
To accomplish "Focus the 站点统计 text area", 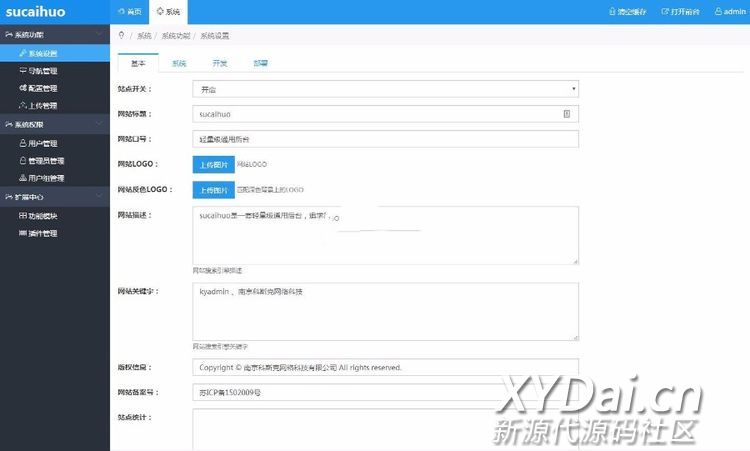I will point(386,429).
